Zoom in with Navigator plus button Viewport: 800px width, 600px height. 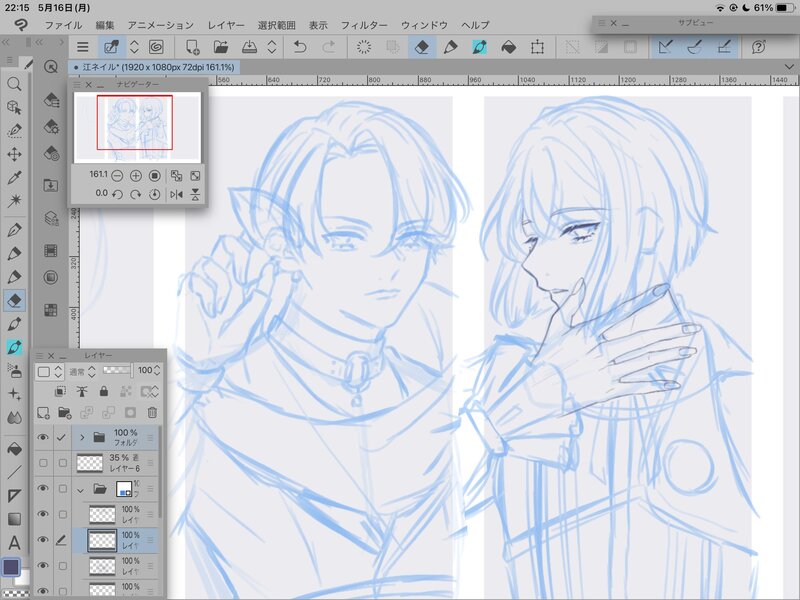tap(136, 176)
